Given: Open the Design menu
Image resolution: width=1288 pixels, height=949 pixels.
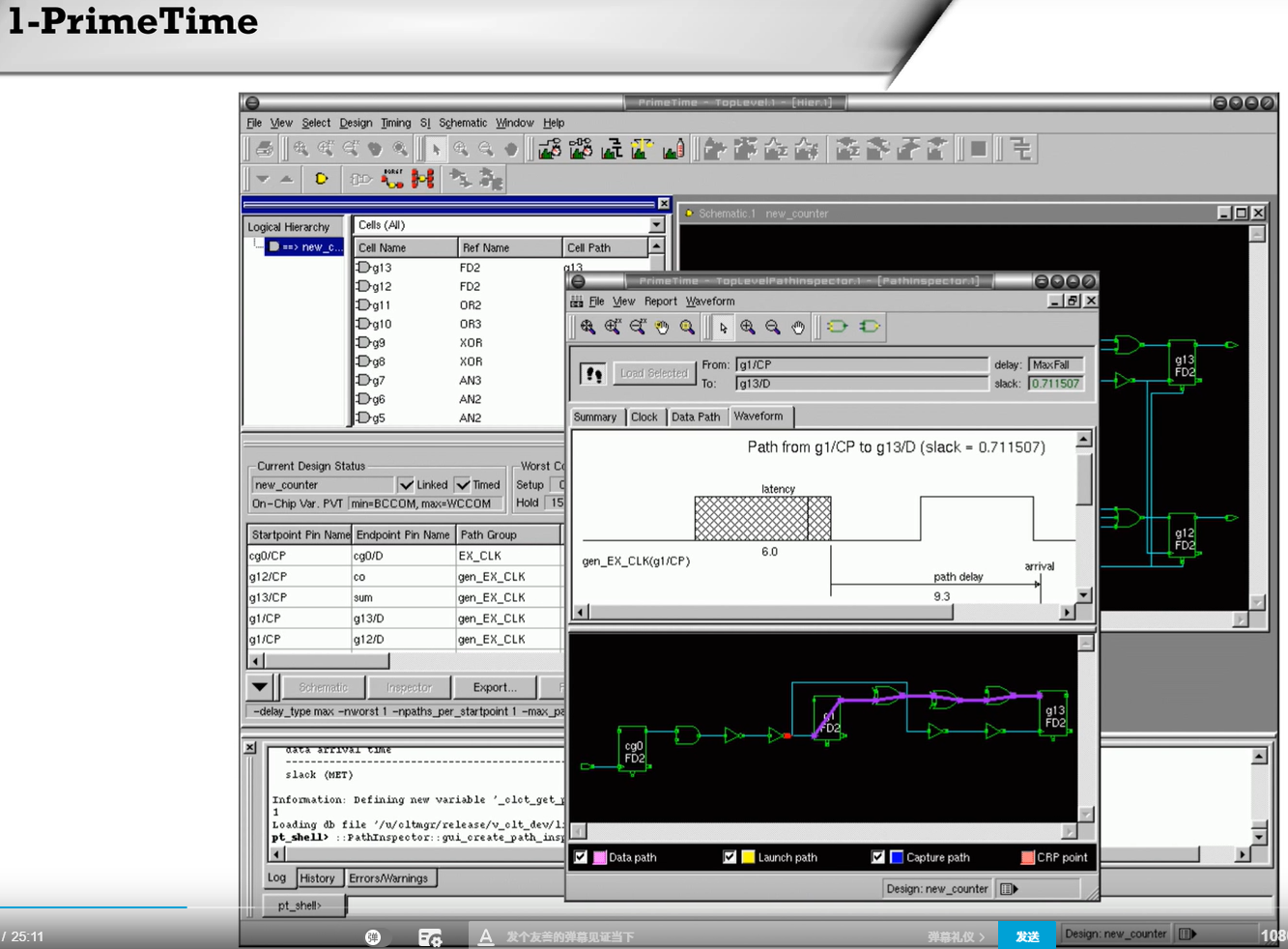Looking at the screenshot, I should click(x=356, y=123).
